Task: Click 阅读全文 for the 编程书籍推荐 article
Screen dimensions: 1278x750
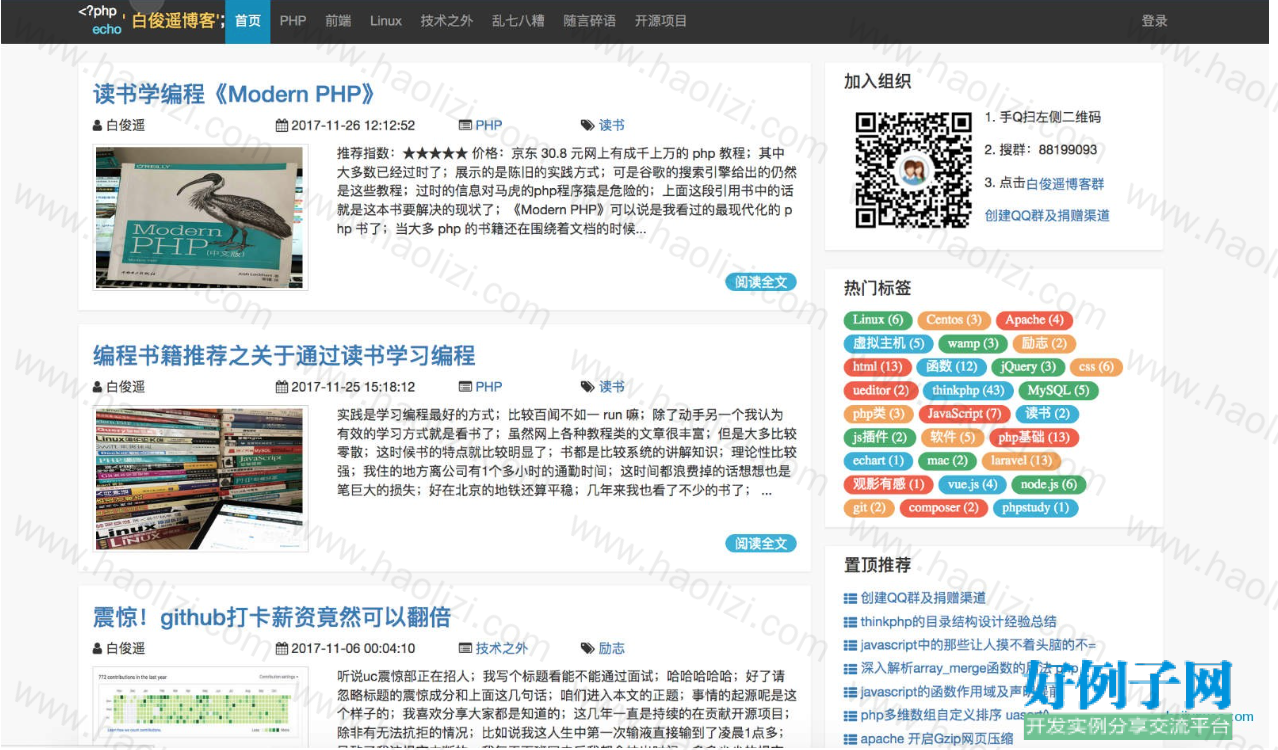Action: coord(761,544)
